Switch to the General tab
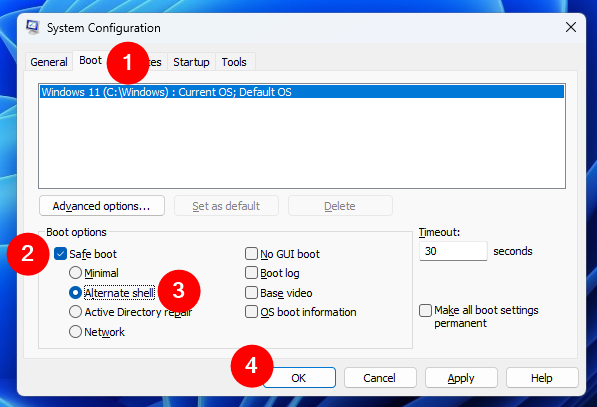 pyautogui.click(x=49, y=62)
